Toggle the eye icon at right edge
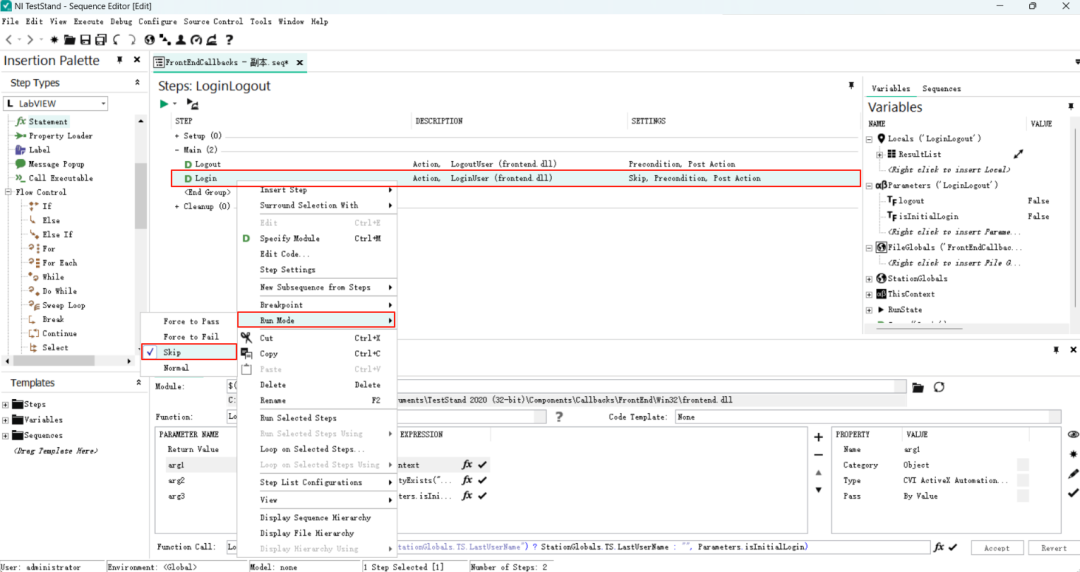The width and height of the screenshot is (1080, 572). point(1073,434)
